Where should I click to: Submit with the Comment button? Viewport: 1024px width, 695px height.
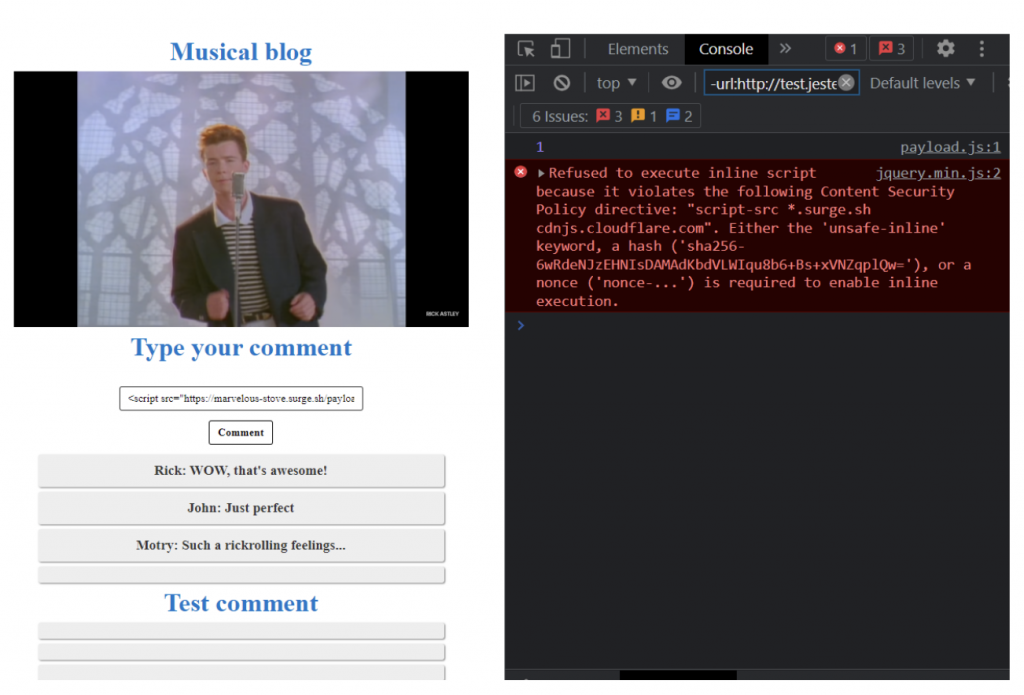pos(241,432)
